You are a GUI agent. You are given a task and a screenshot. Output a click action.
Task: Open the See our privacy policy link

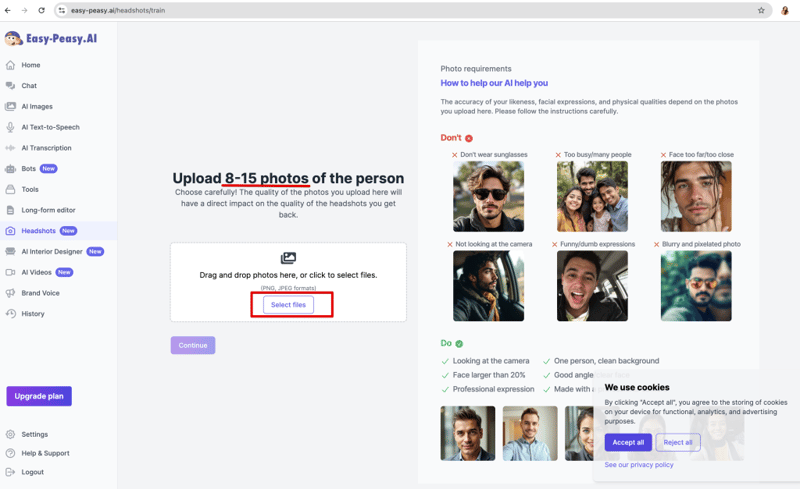pyautogui.click(x=639, y=465)
